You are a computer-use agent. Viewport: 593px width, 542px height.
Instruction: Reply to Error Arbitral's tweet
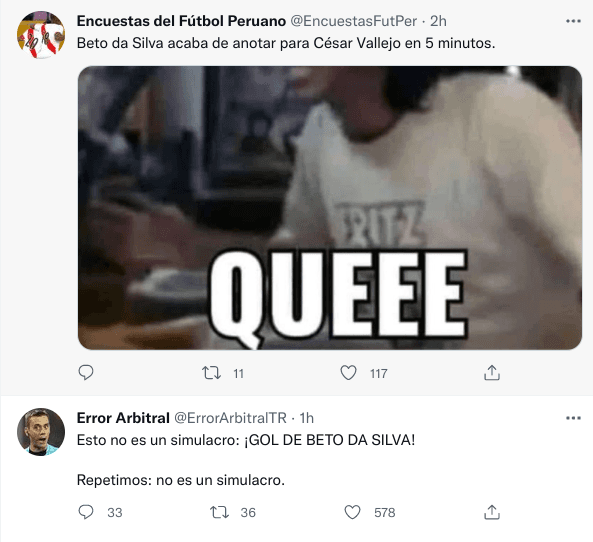[86, 512]
